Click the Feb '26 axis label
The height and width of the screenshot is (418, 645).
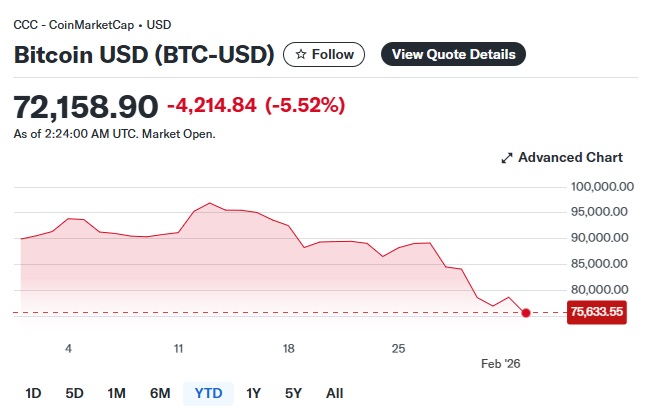tap(500, 363)
